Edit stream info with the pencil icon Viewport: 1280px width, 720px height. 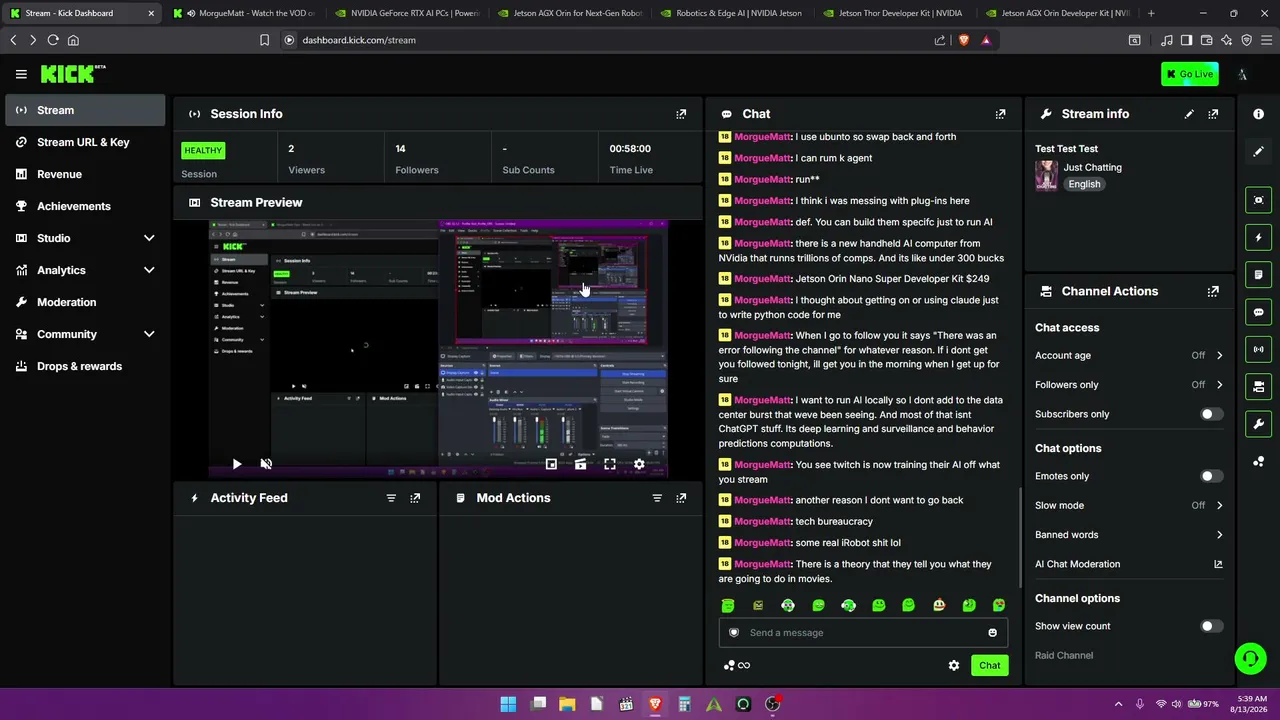coord(1189,114)
